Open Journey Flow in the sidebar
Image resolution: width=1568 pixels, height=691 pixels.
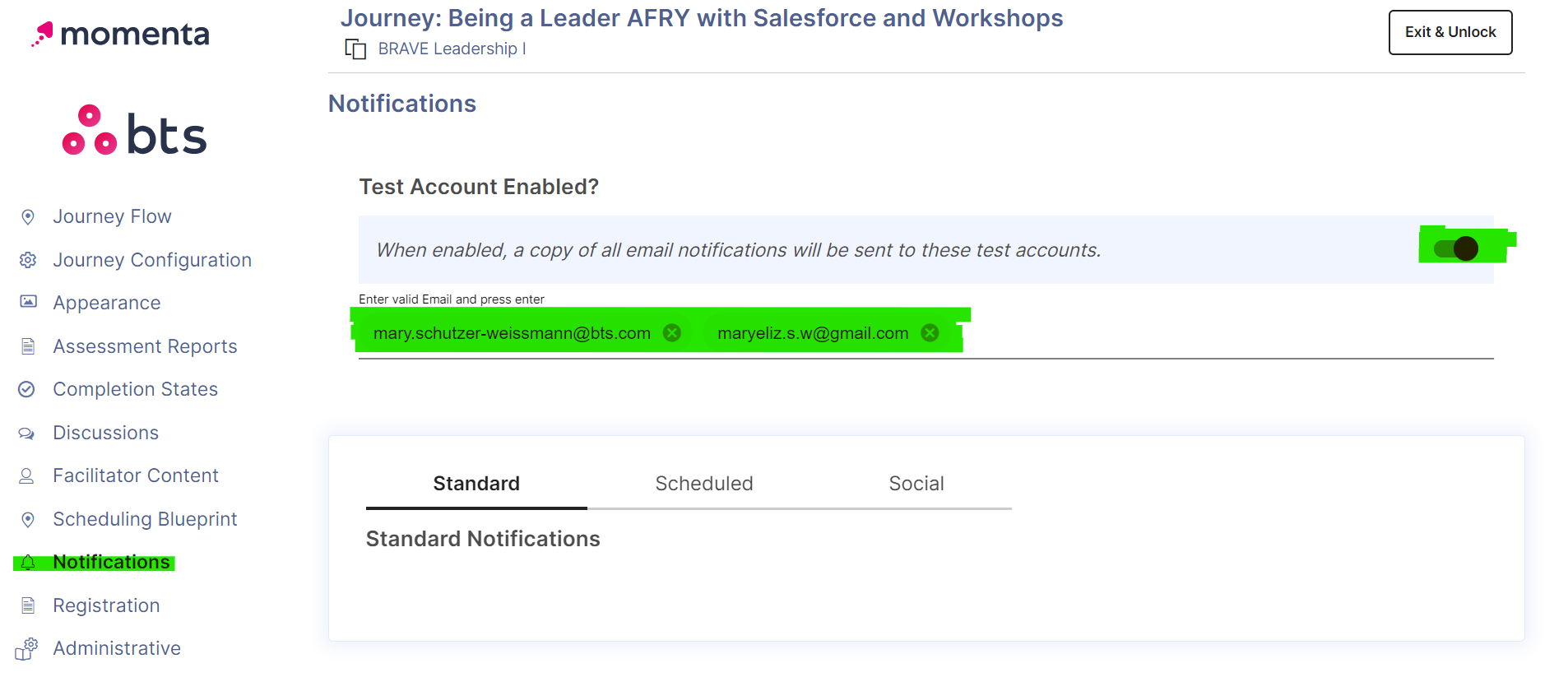point(112,216)
